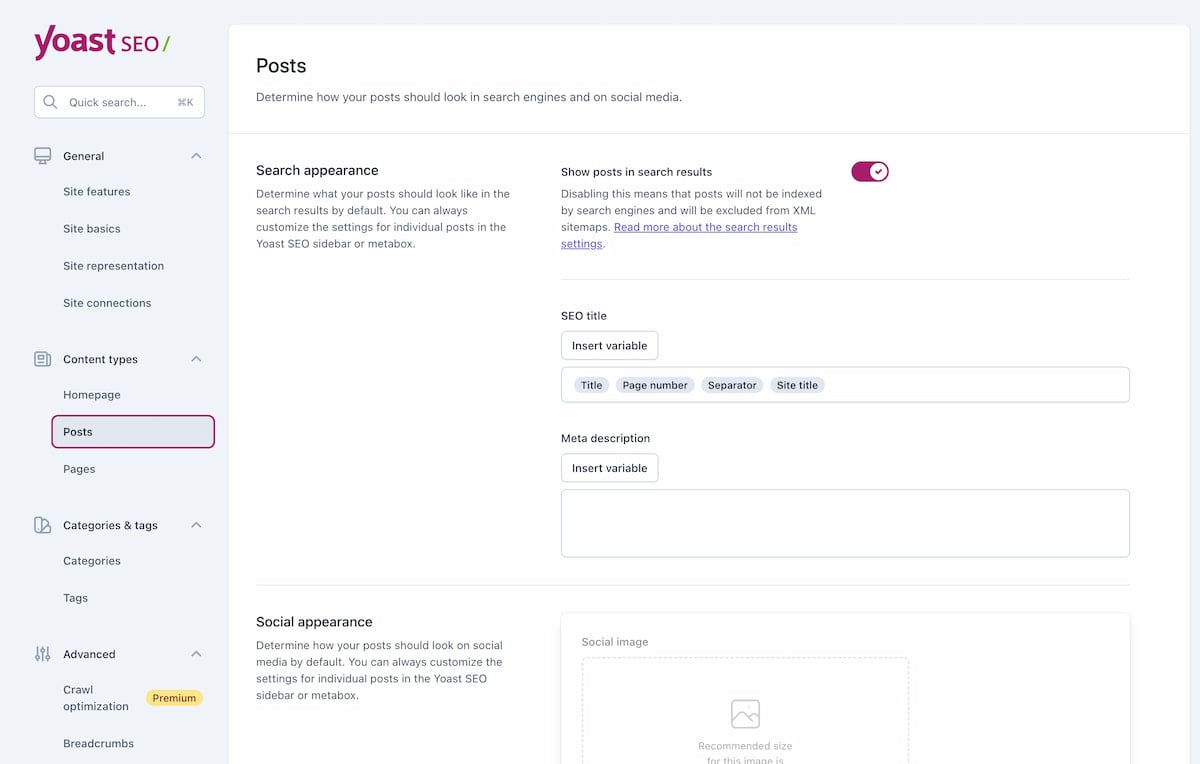Viewport: 1200px width, 764px height.
Task: Click the icon beside Categories & tags
Action: [41, 525]
